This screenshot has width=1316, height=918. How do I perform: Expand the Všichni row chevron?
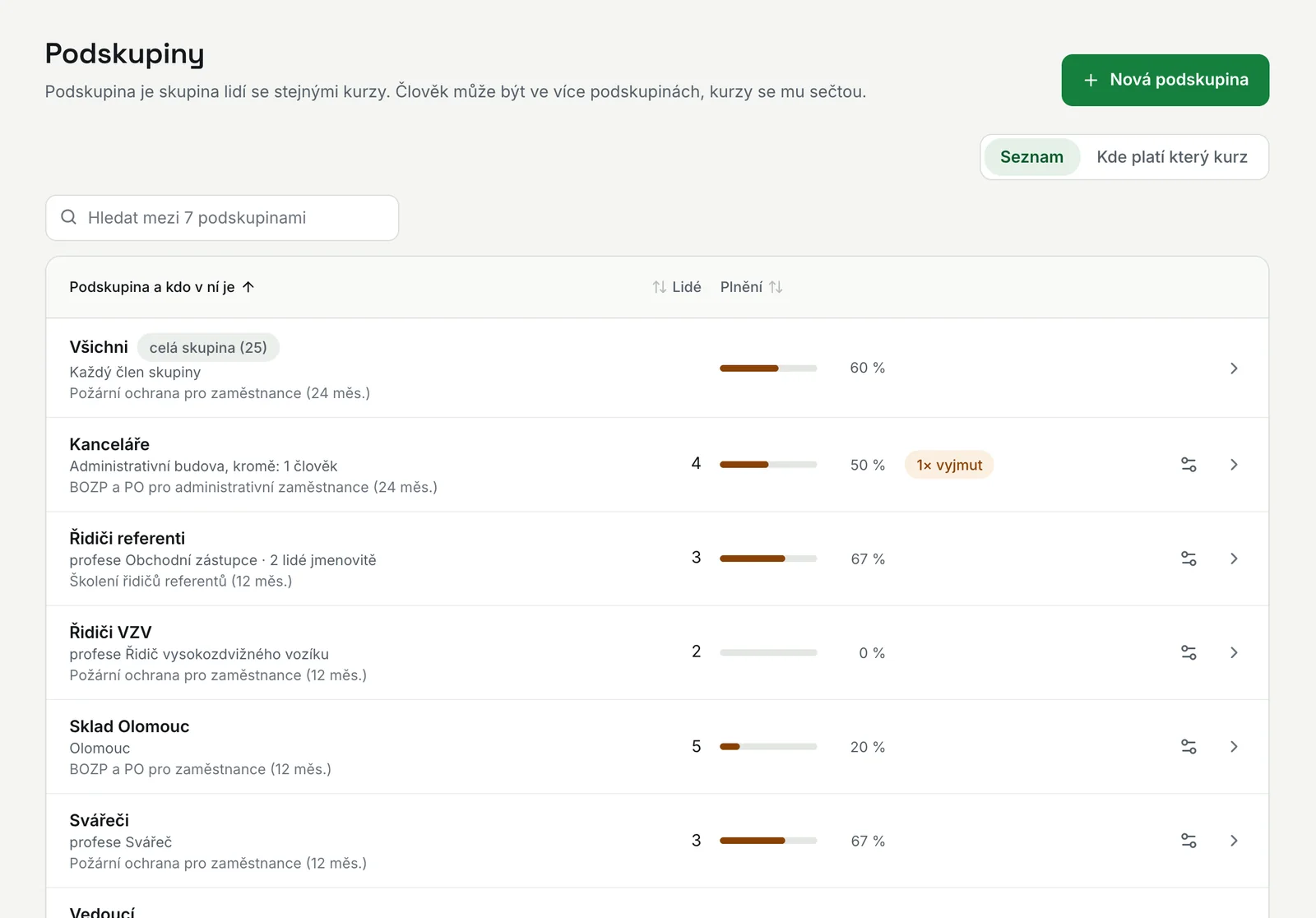click(x=1234, y=368)
